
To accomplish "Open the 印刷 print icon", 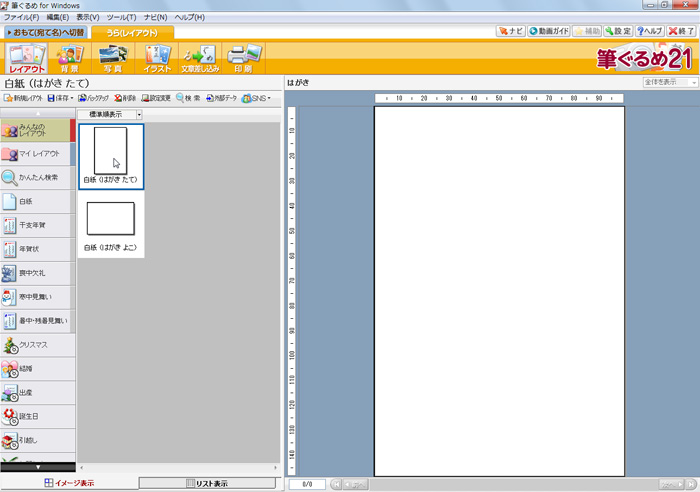I will [244, 59].
